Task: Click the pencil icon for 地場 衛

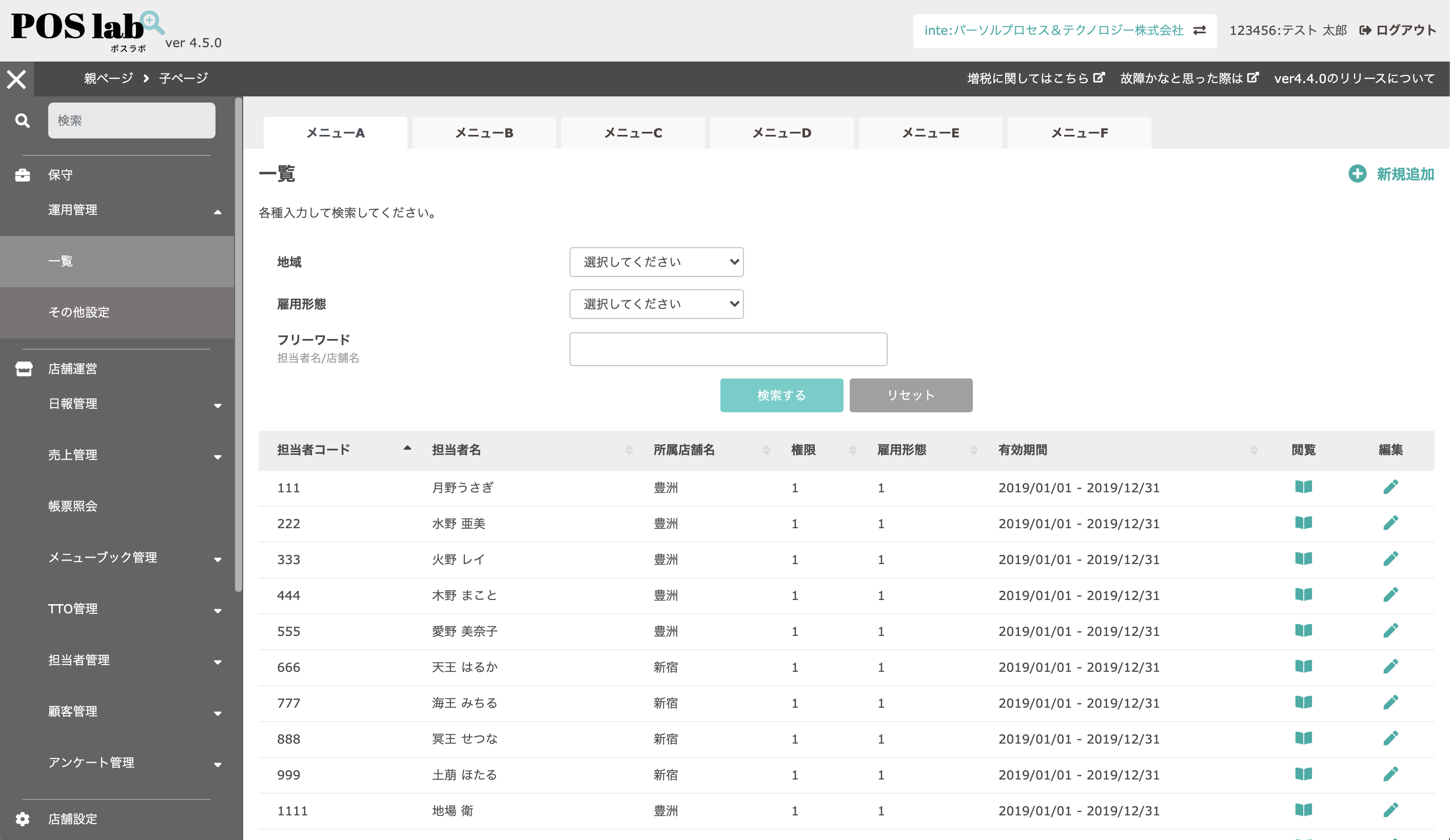Action: pos(1390,810)
